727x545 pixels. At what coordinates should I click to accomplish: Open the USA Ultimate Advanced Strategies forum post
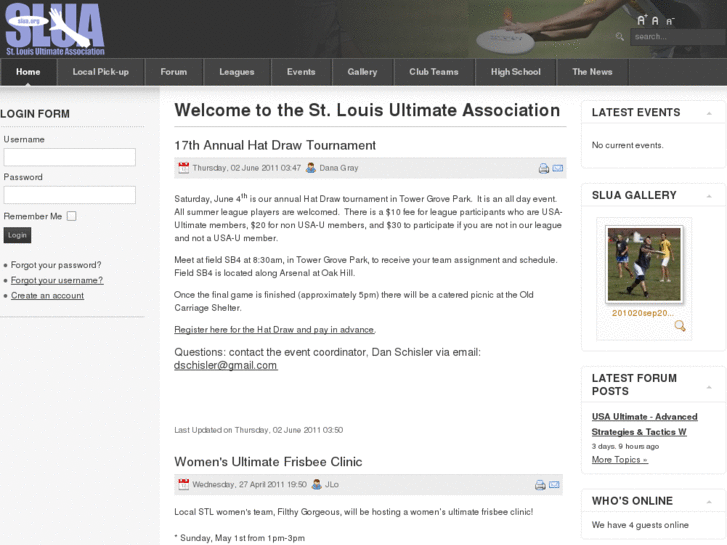pyautogui.click(x=644, y=424)
